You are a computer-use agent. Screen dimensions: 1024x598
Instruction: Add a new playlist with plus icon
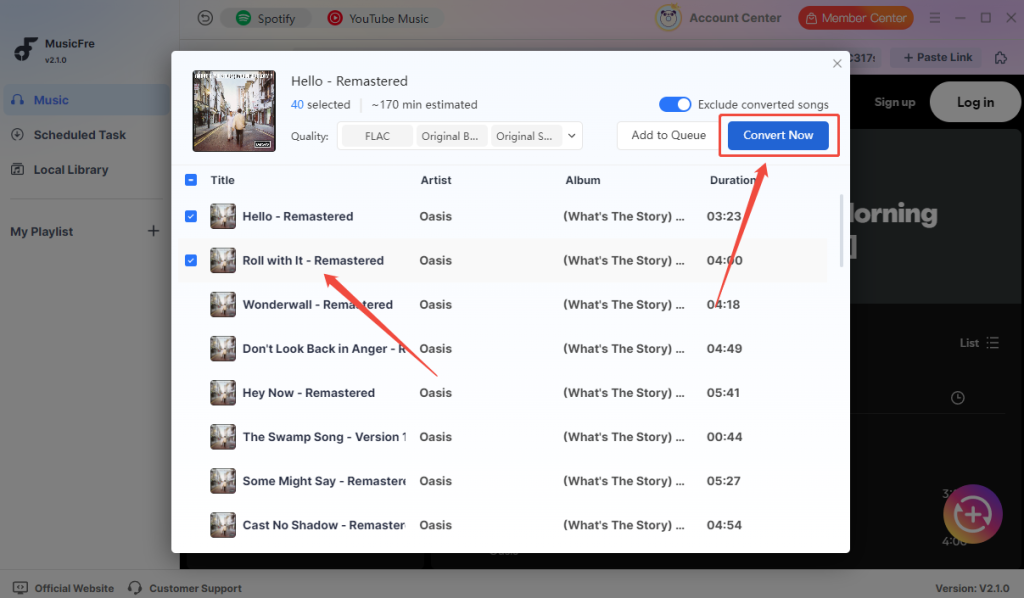click(x=153, y=231)
